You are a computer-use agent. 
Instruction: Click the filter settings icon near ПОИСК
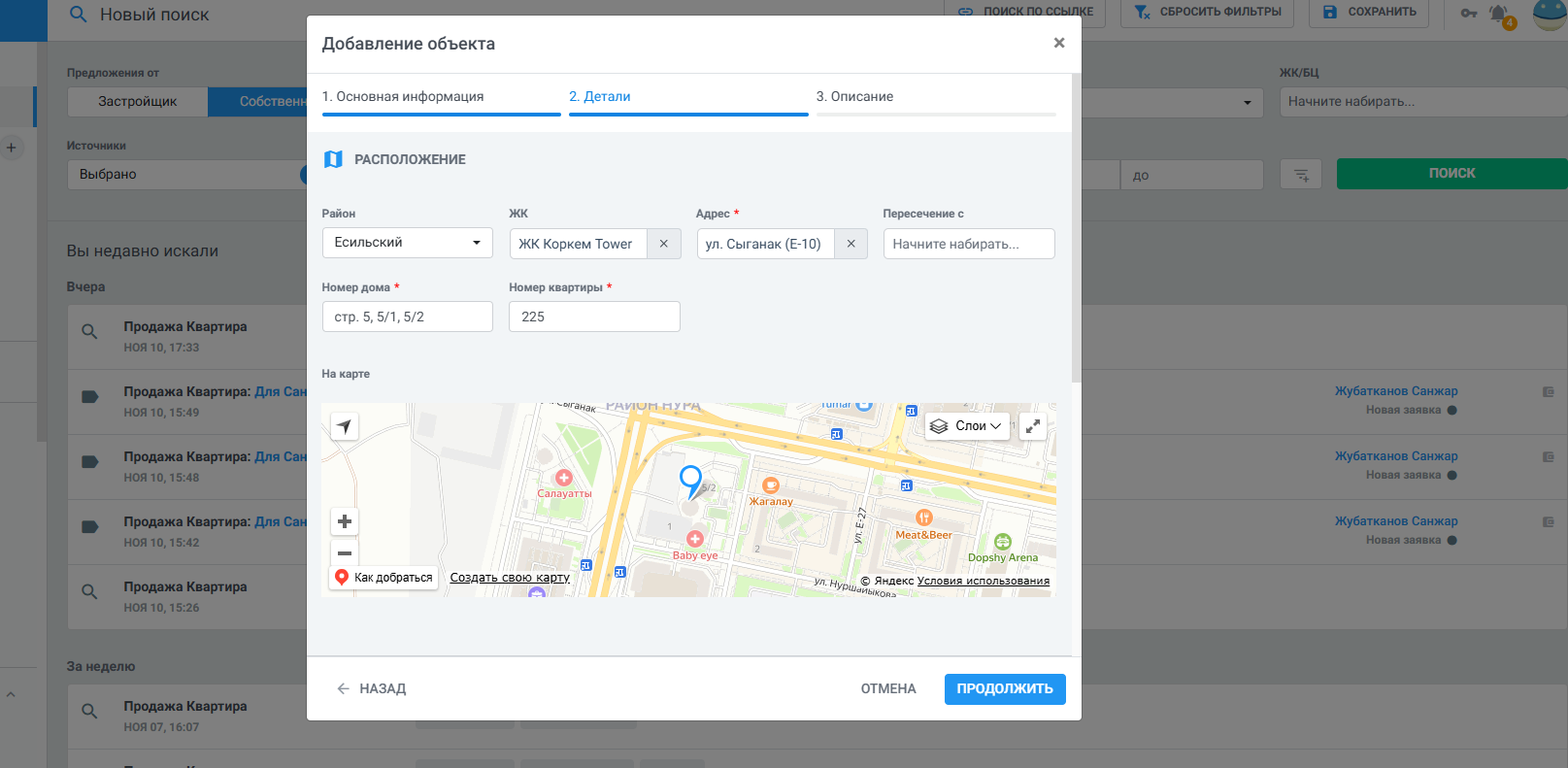(1301, 175)
